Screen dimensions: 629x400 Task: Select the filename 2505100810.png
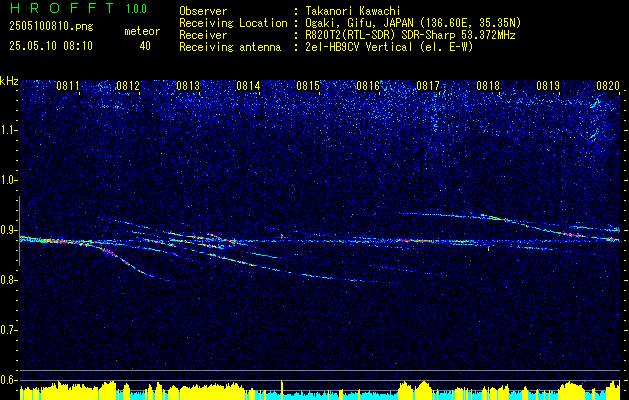pyautogui.click(x=51, y=26)
